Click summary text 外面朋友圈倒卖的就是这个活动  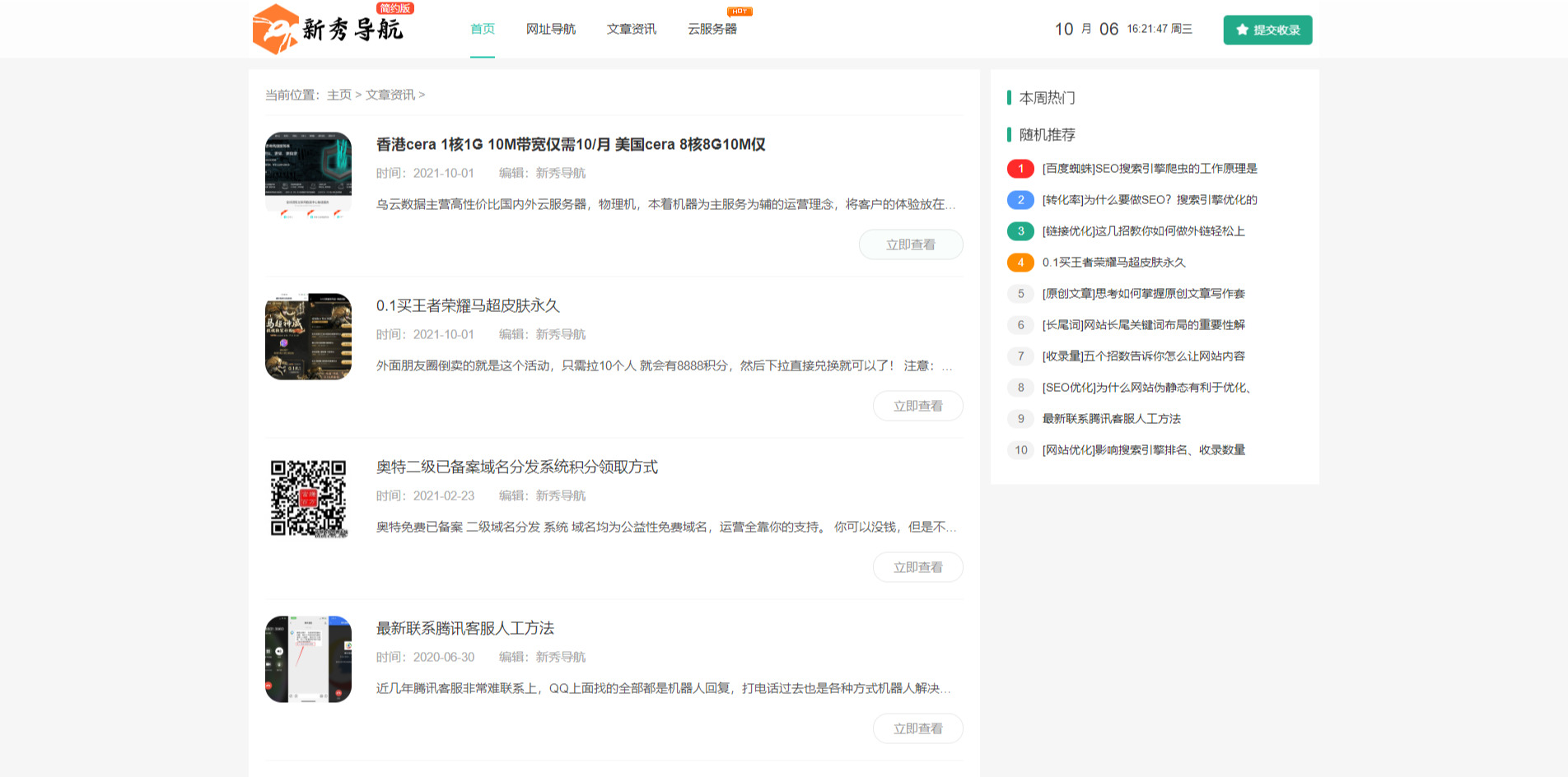point(665,365)
